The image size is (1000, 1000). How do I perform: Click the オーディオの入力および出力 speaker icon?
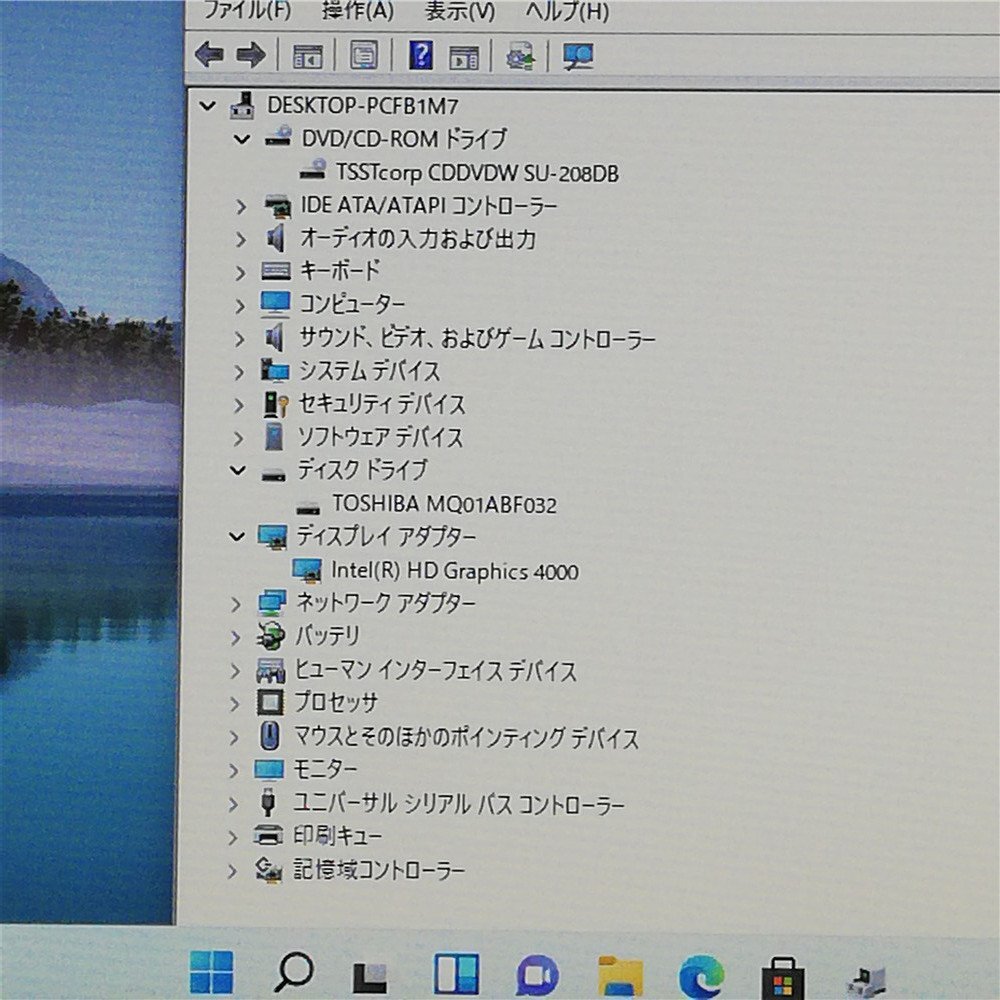276,239
